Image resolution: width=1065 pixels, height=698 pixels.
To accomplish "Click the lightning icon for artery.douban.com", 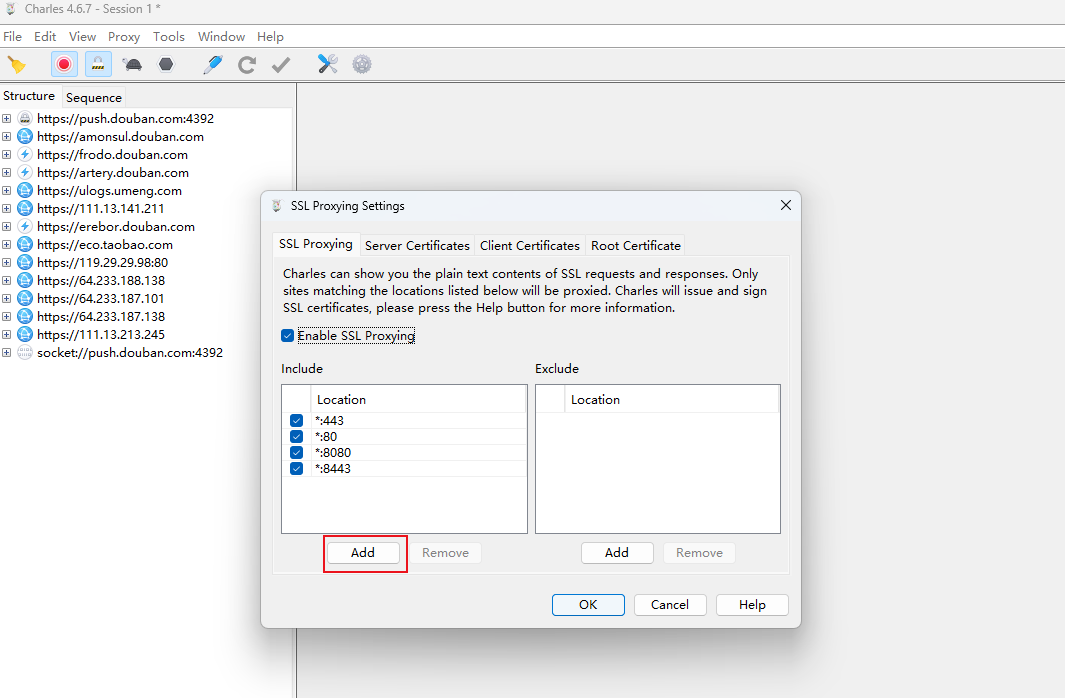I will click(25, 172).
